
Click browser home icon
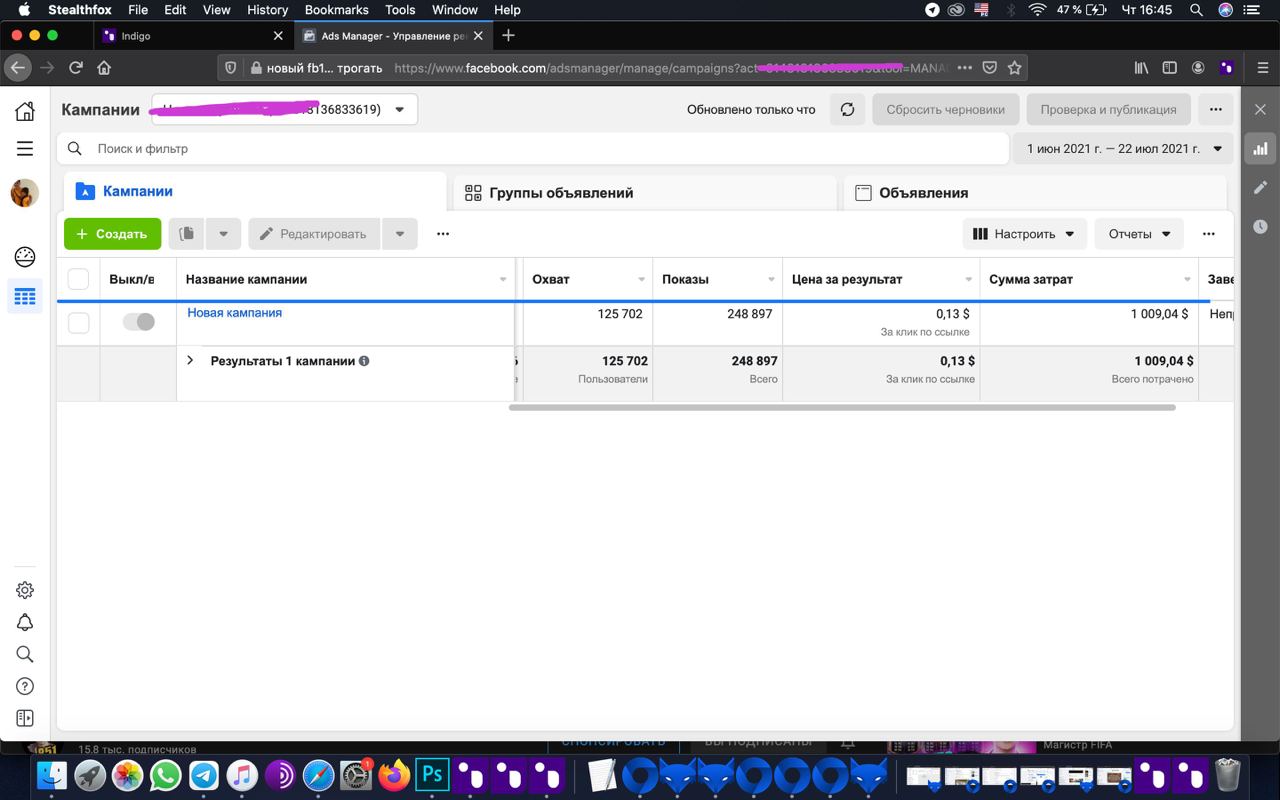click(x=104, y=68)
